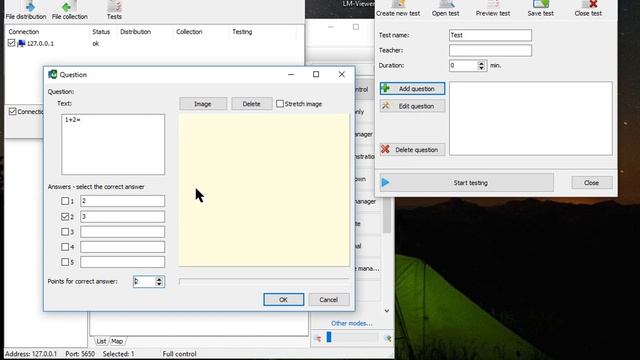The width and height of the screenshot is (640, 360).
Task: Click the empty questions list box
Action: coord(531,118)
